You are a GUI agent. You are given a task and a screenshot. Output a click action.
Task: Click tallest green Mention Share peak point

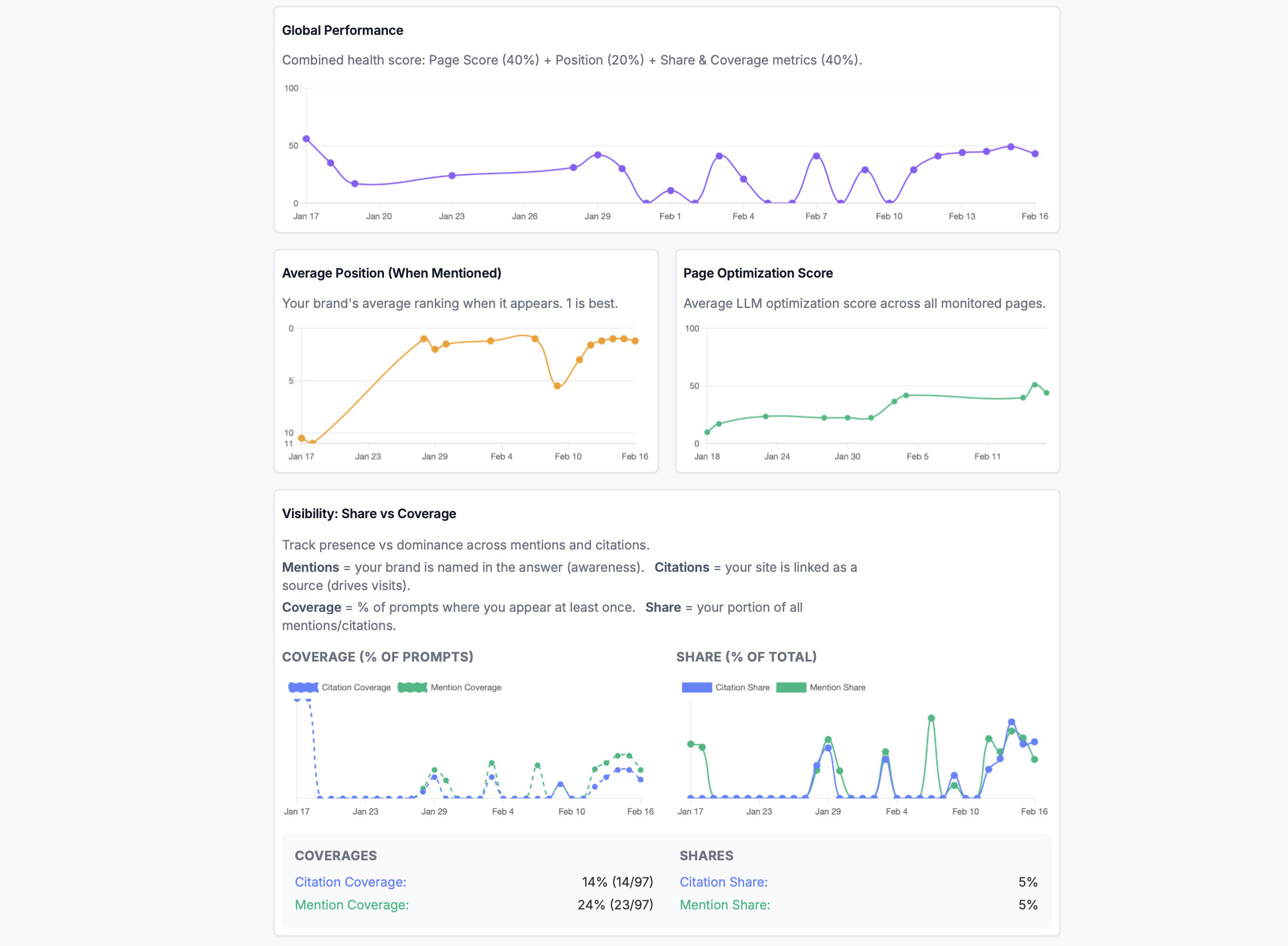click(931, 718)
